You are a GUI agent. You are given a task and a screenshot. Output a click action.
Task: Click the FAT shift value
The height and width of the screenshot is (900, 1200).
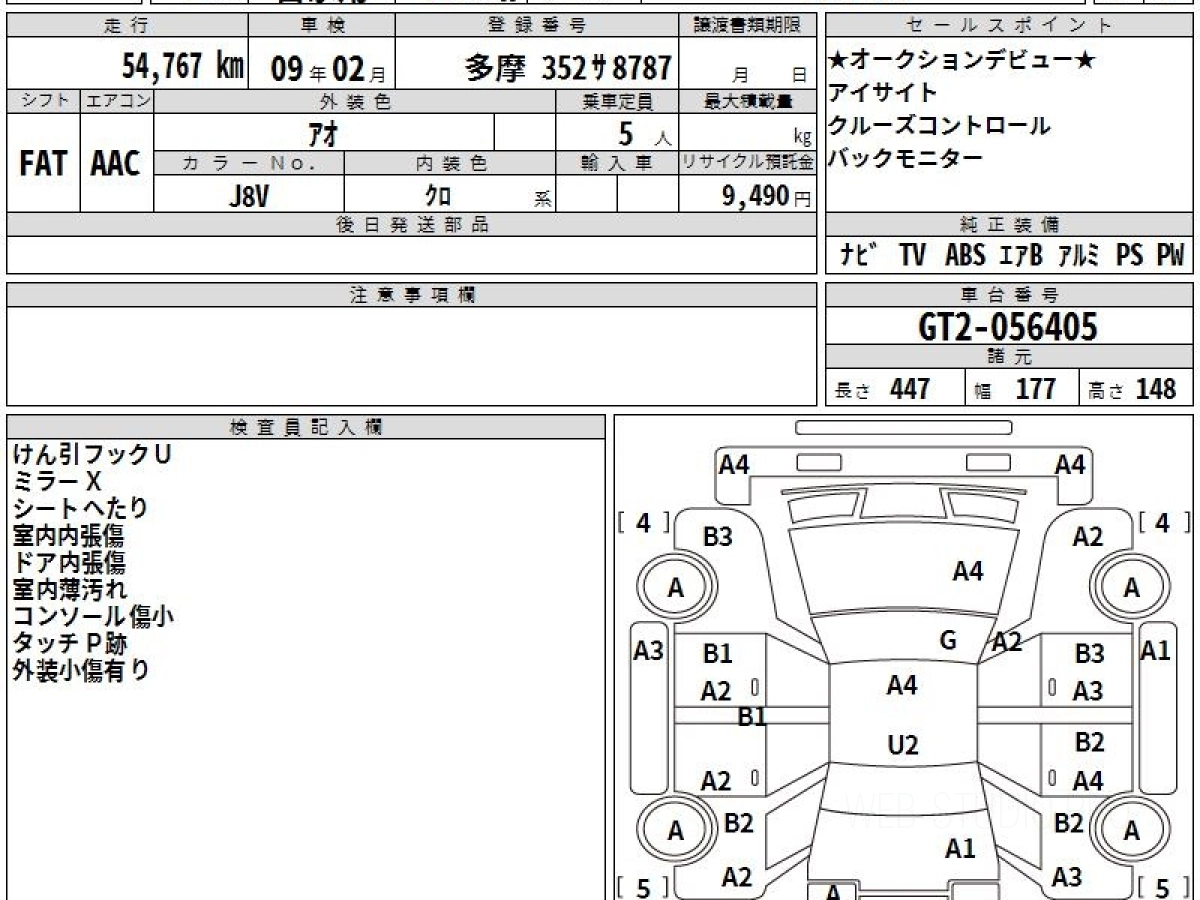42,164
